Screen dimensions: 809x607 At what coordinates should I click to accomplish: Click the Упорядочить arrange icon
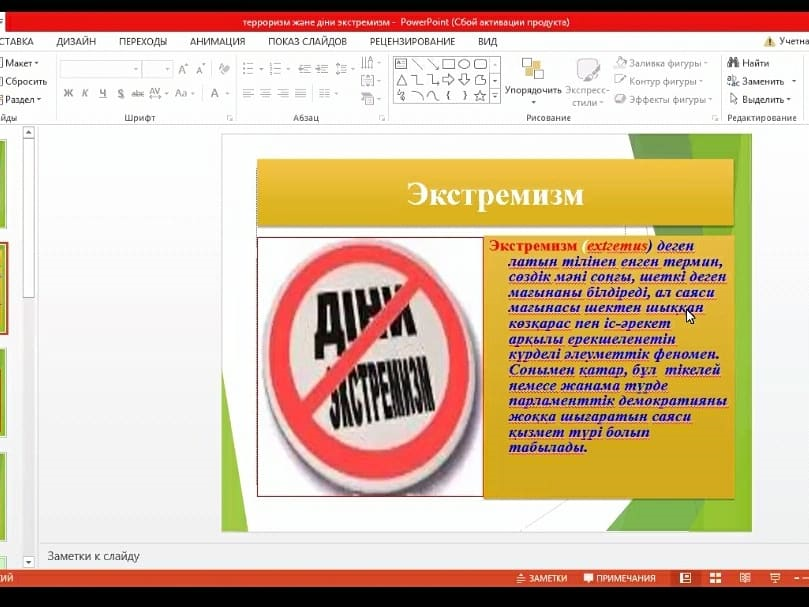coord(532,70)
